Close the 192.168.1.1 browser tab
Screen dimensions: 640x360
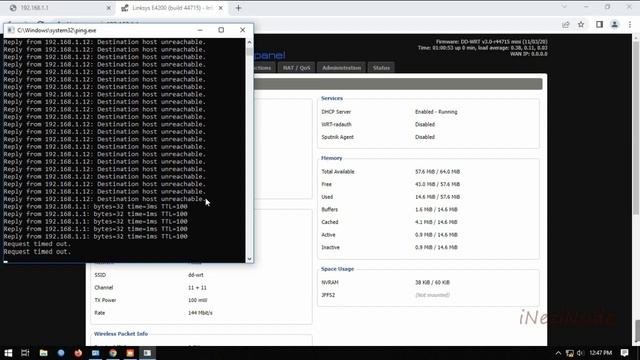tap(109, 8)
